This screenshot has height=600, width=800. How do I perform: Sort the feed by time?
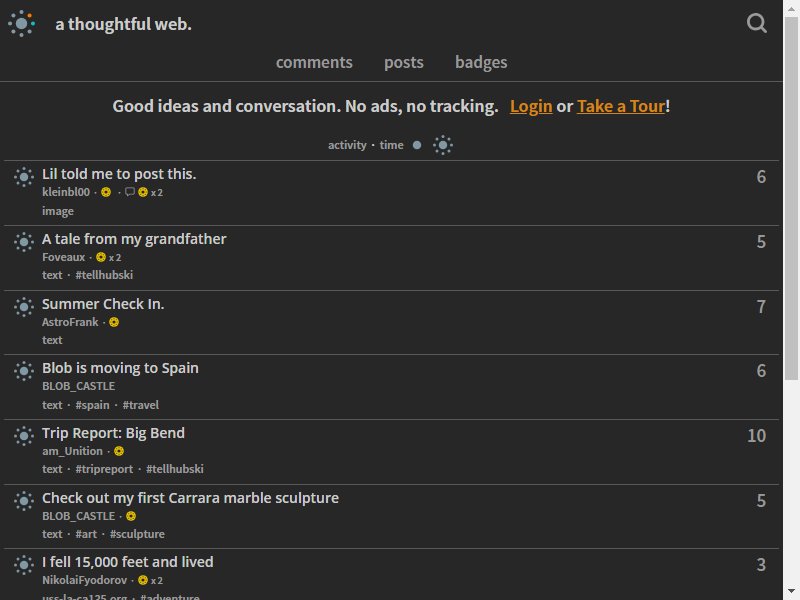[x=391, y=145]
